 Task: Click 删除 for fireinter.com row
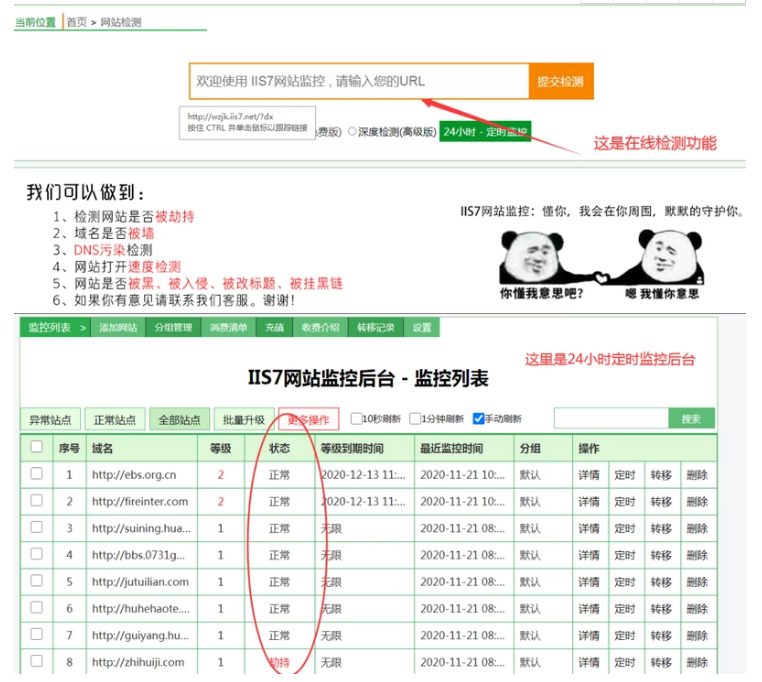[697, 502]
